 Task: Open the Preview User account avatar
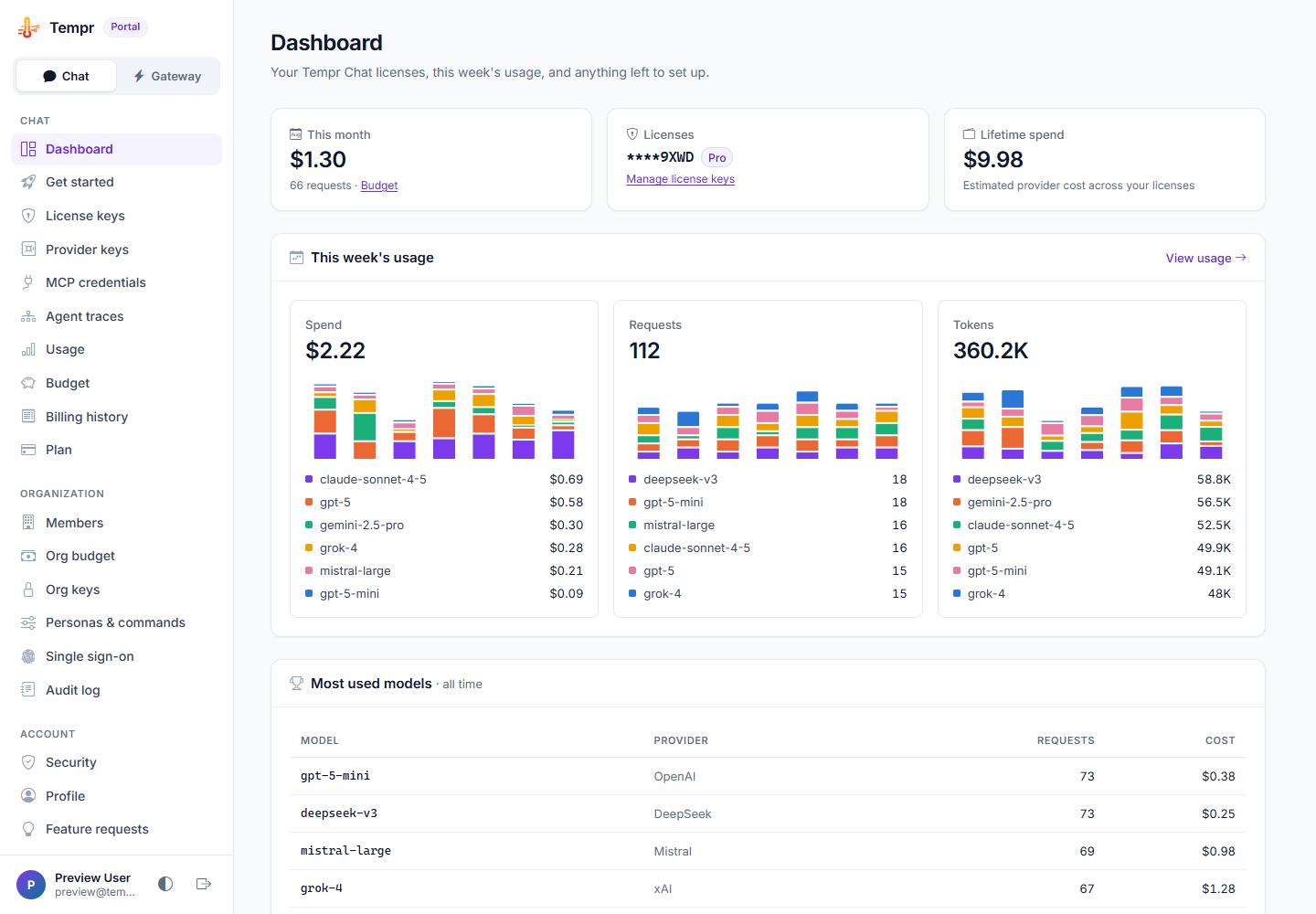tap(31, 885)
